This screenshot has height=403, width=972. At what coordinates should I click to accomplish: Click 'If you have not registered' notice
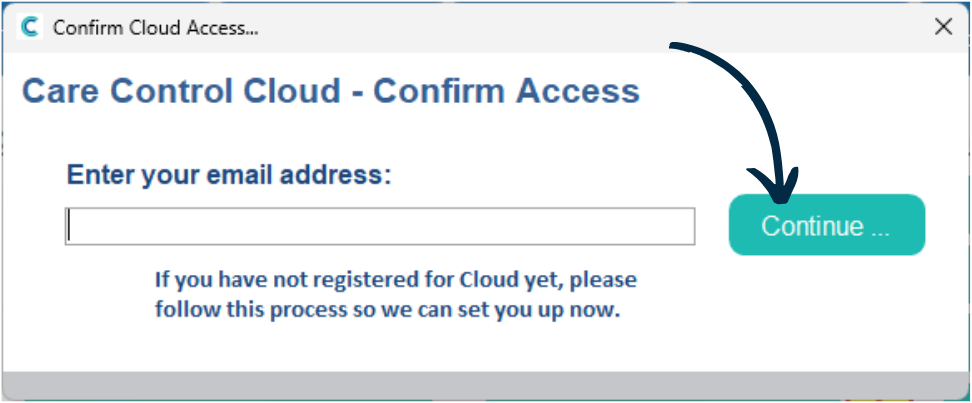coord(395,280)
